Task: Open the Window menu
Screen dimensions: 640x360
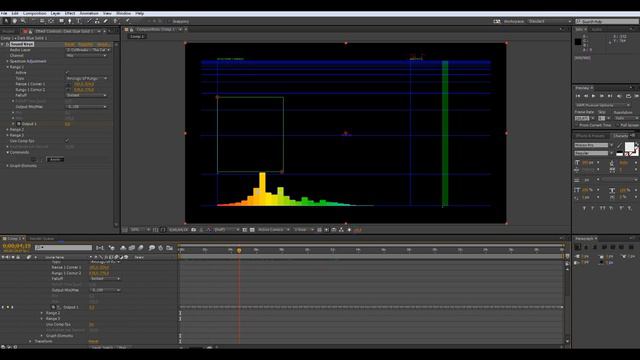Action: pos(123,13)
